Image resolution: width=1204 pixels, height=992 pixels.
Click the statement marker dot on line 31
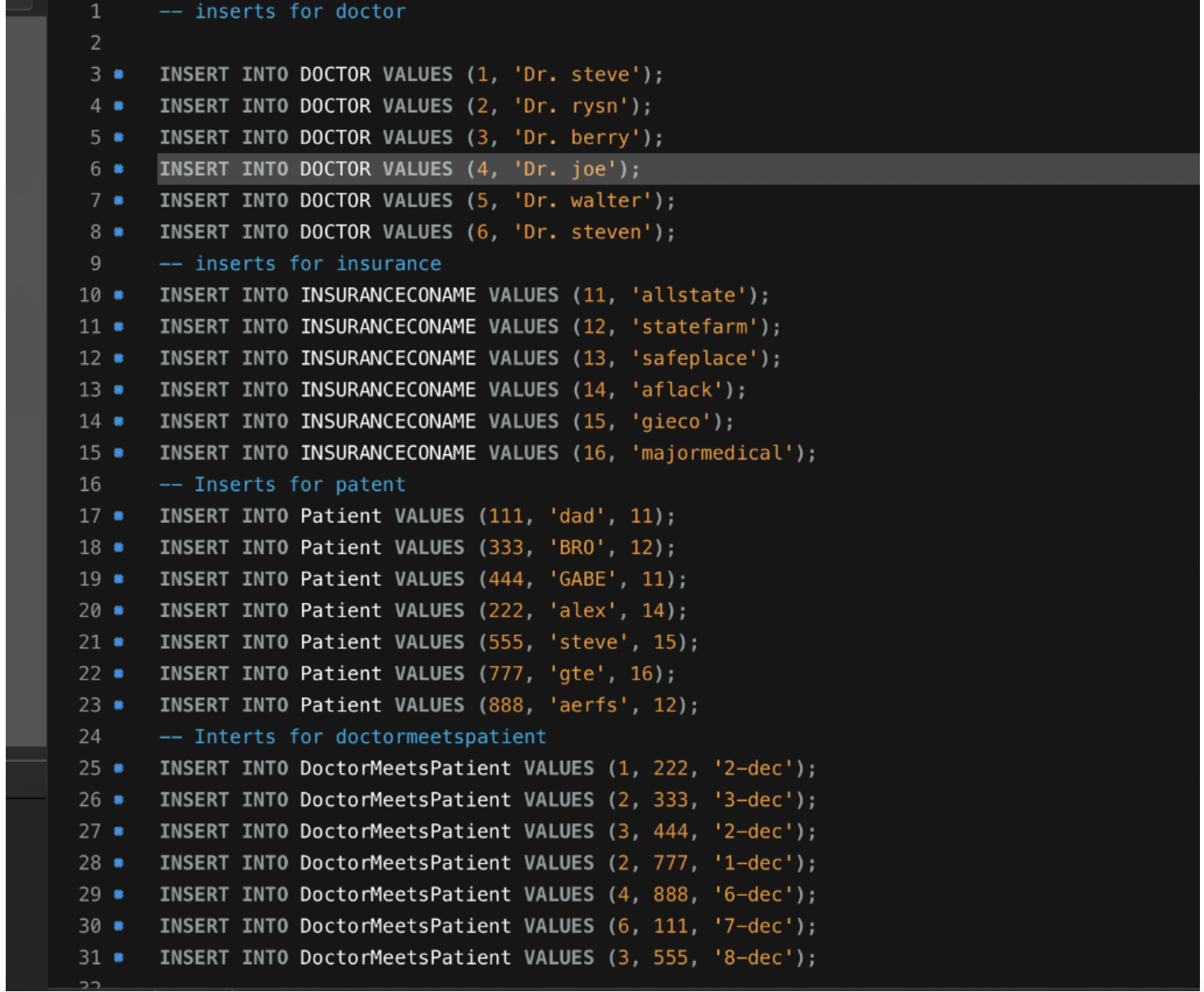(119, 958)
